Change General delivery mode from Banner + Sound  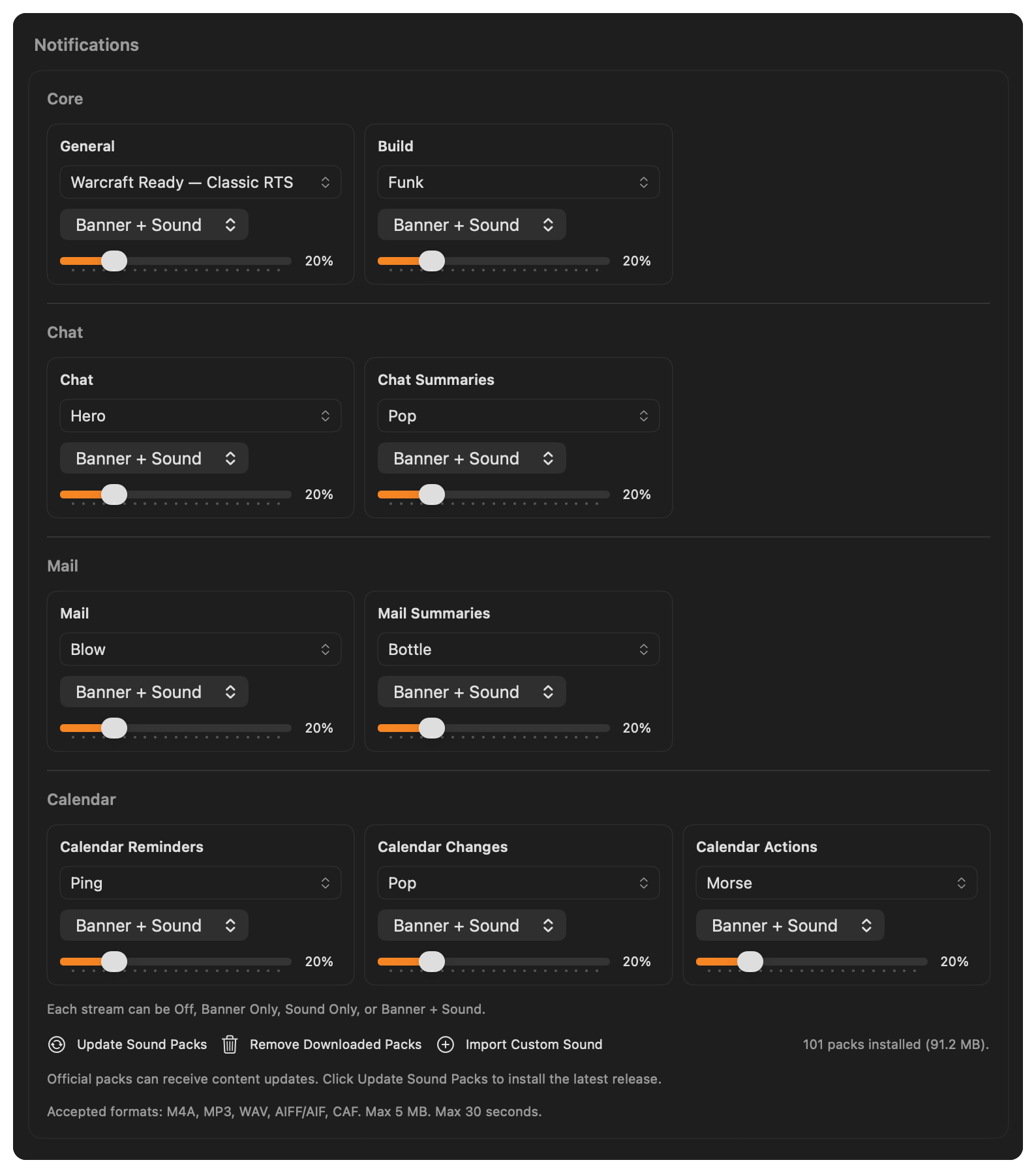[154, 224]
